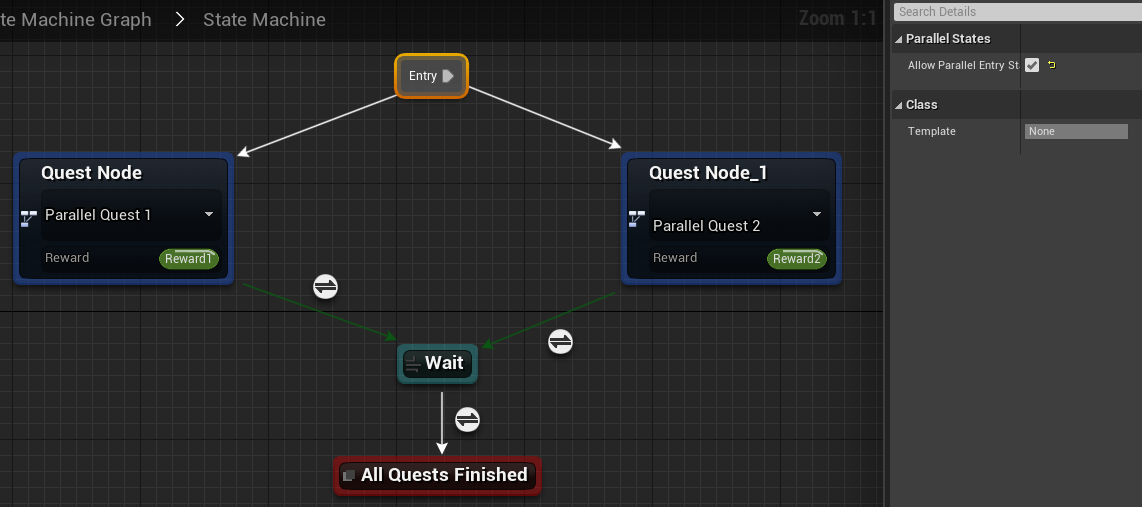
Task: Click transition icon from Quest Node to Wait
Action: click(x=325, y=287)
